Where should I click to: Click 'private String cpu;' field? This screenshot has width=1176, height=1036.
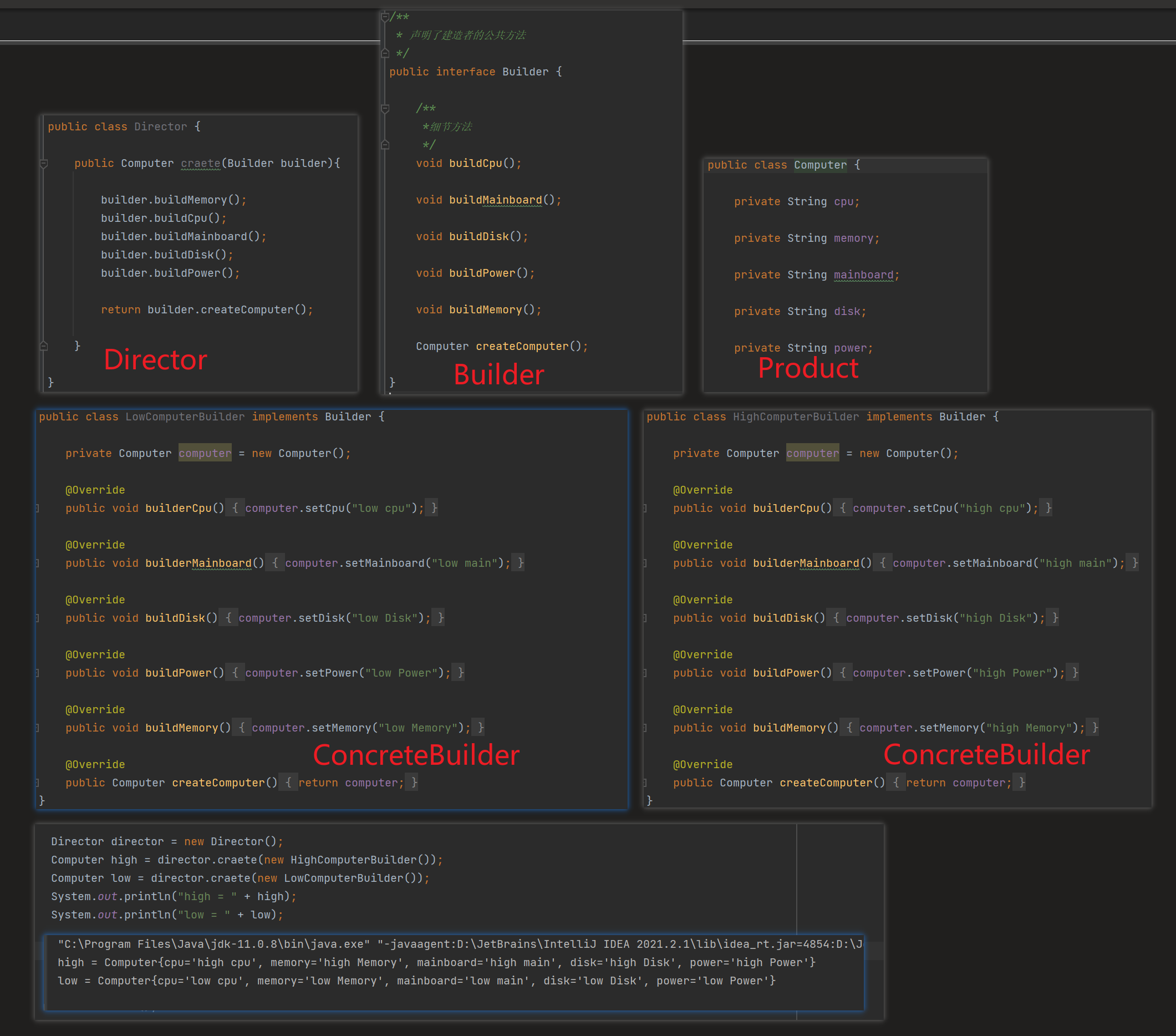[797, 201]
